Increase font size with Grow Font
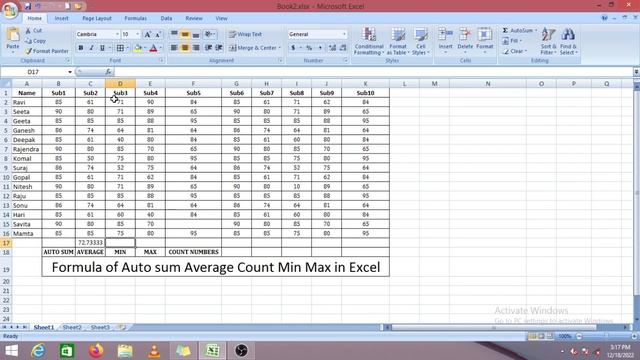This screenshot has width=640, height=360. [148, 34]
